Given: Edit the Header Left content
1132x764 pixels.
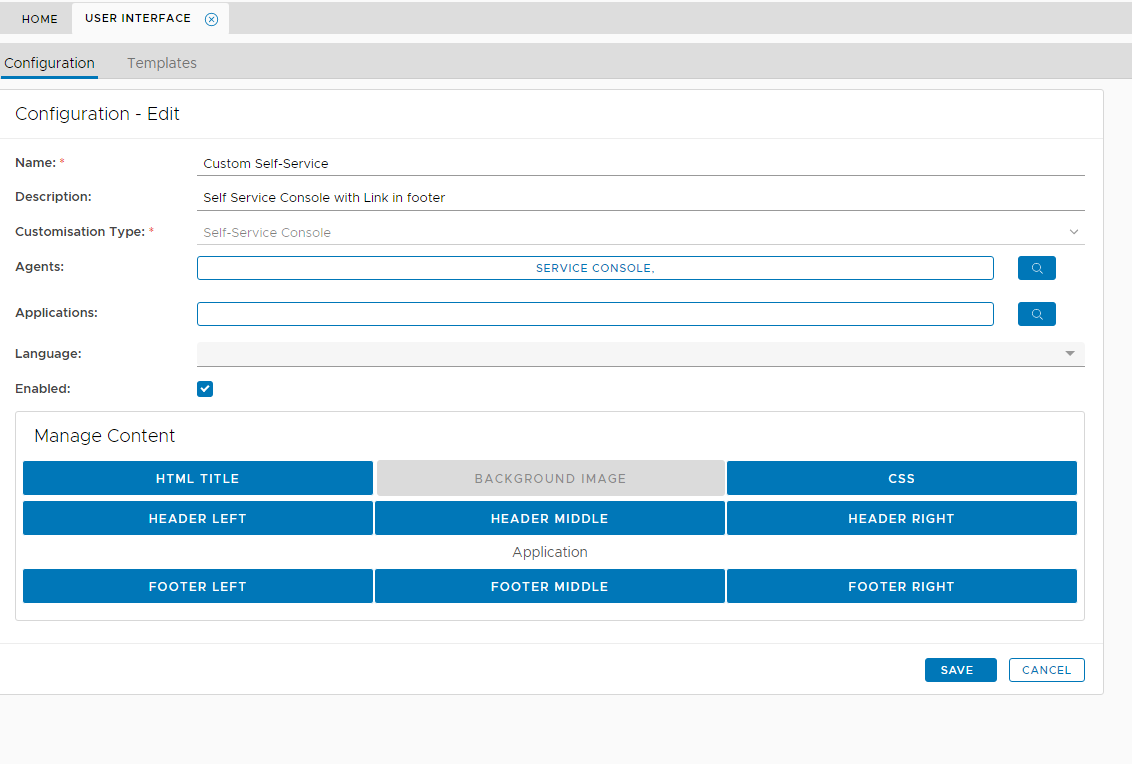Looking at the screenshot, I should (198, 518).
